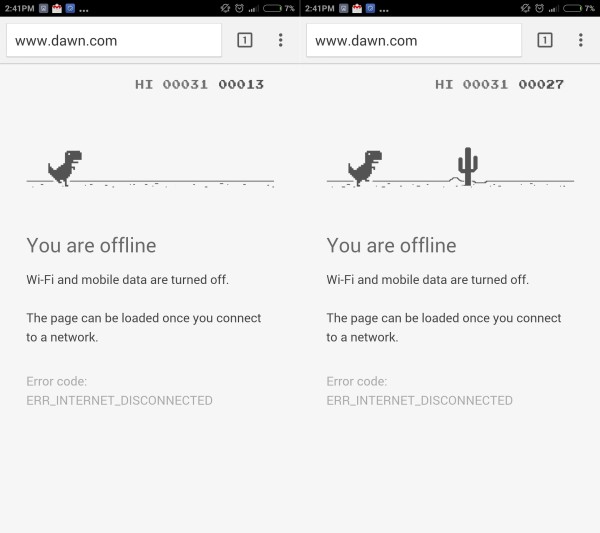600x533 pixels.
Task: Tap the alarm clock icon in left status bar
Action: tap(239, 8)
